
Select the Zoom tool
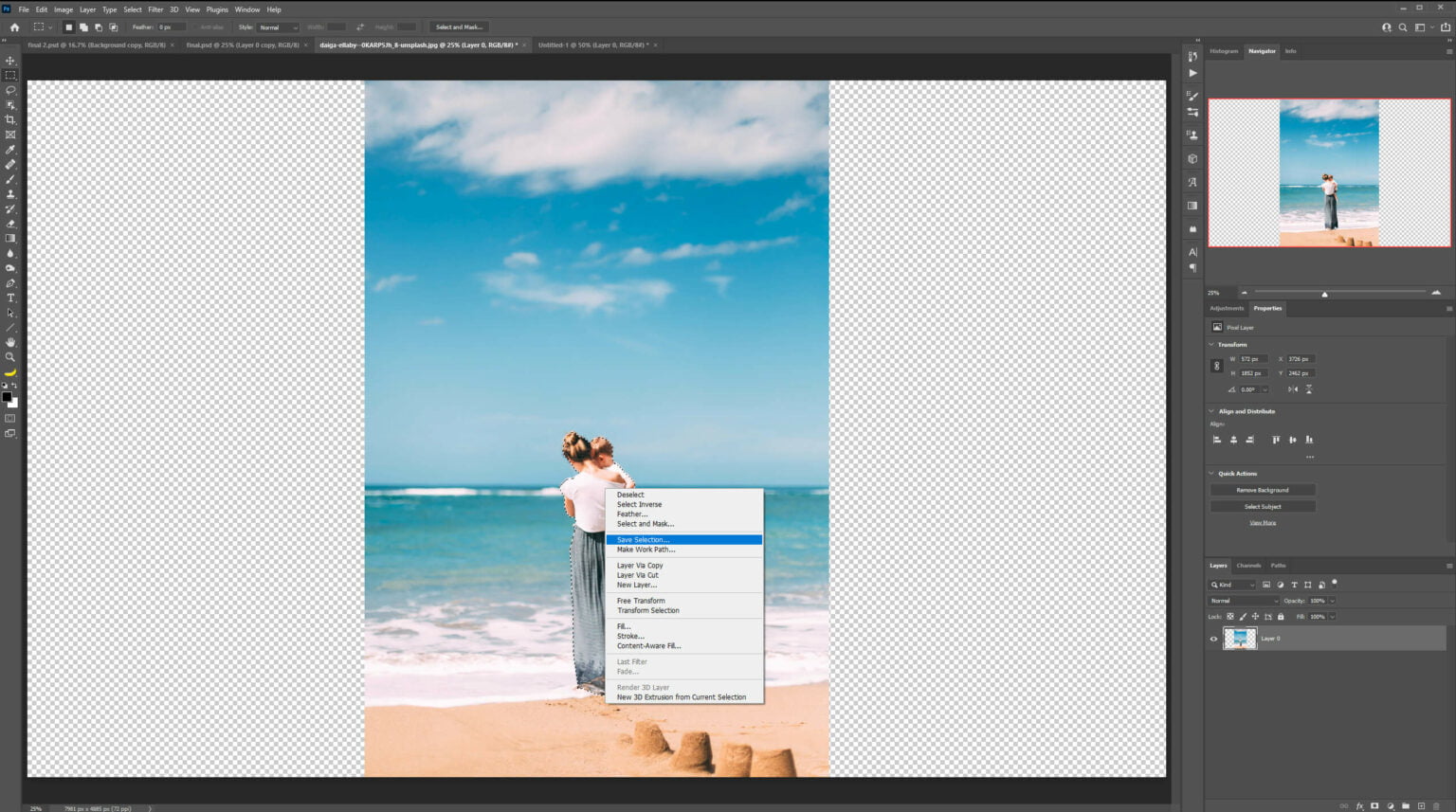10,358
